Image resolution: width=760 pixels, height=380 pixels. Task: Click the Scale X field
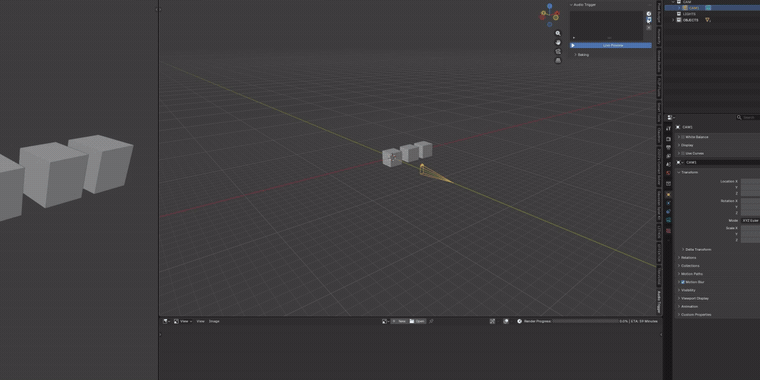click(750, 228)
